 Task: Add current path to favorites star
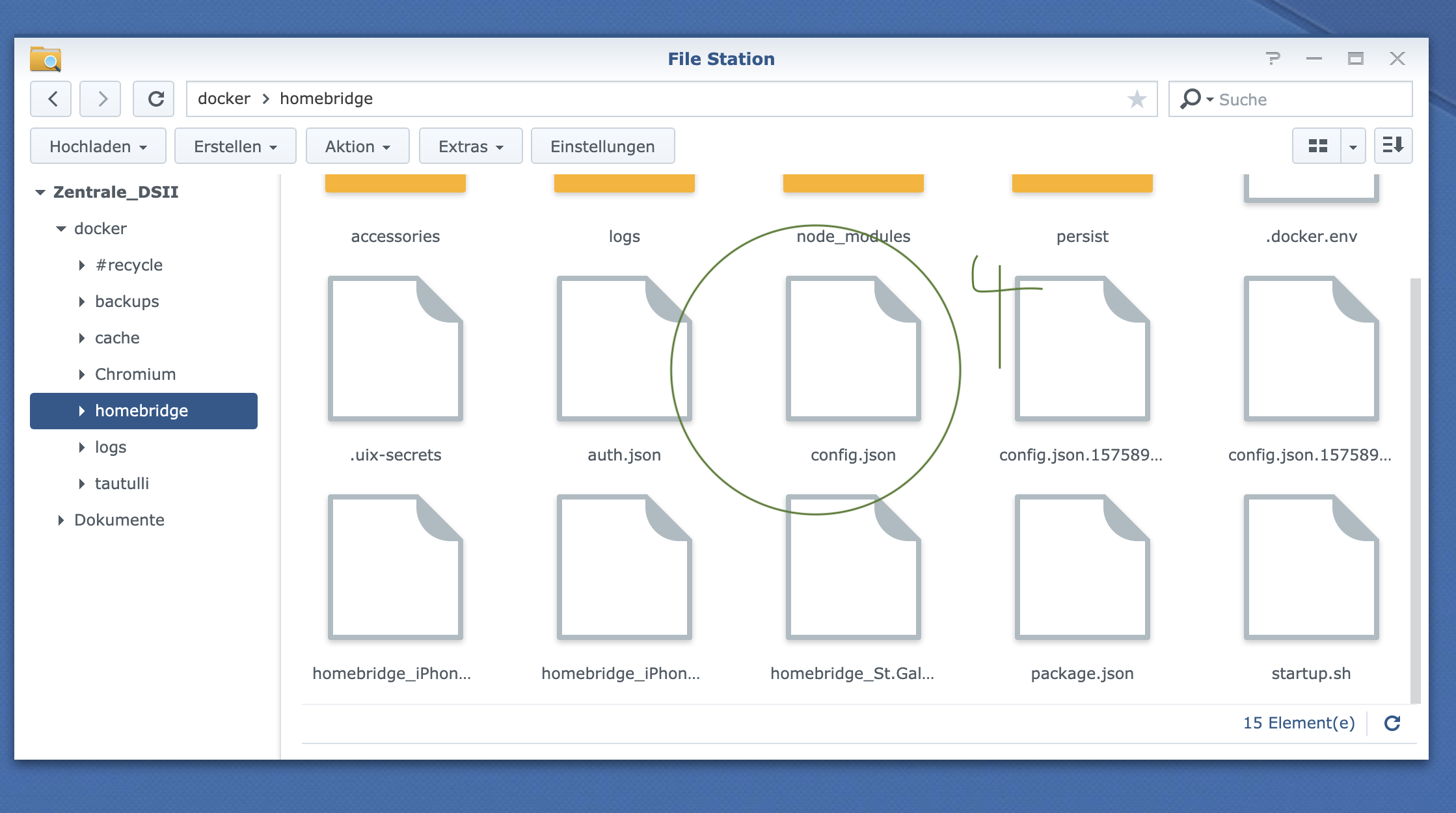[1137, 99]
